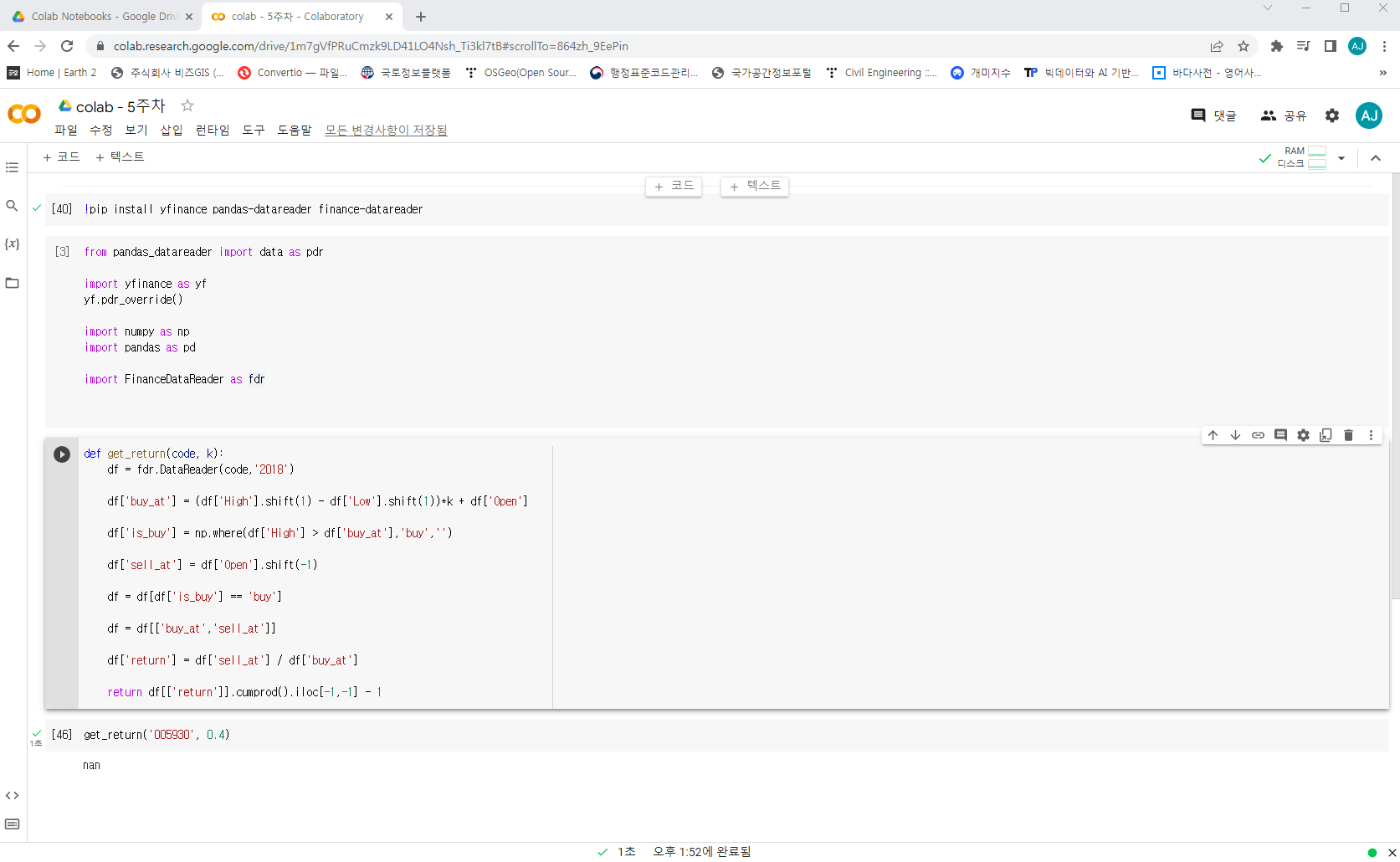Add a comment to the active cell
Screen dimensions: 1400x862
1280,435
